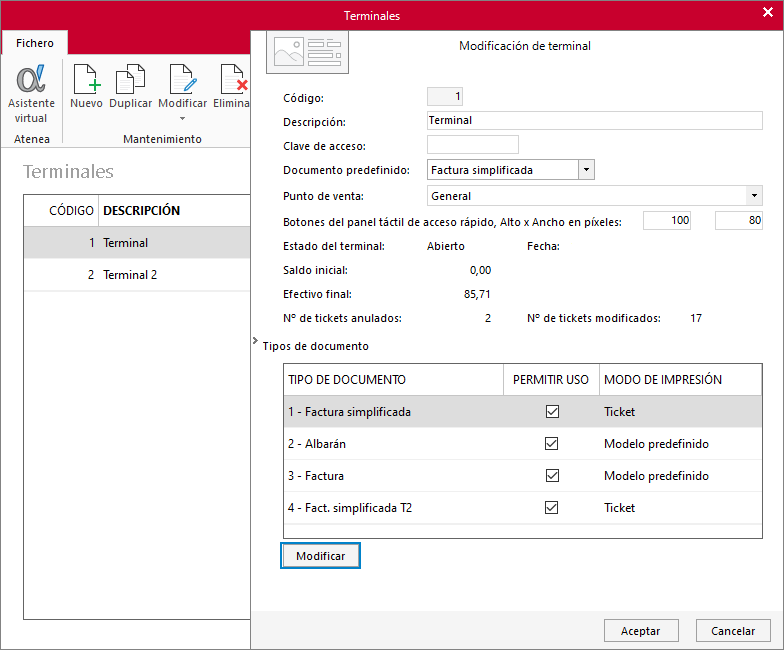Click Ticket print mode for Fact. simplificada T2
784x650 pixels.
pyautogui.click(x=620, y=508)
